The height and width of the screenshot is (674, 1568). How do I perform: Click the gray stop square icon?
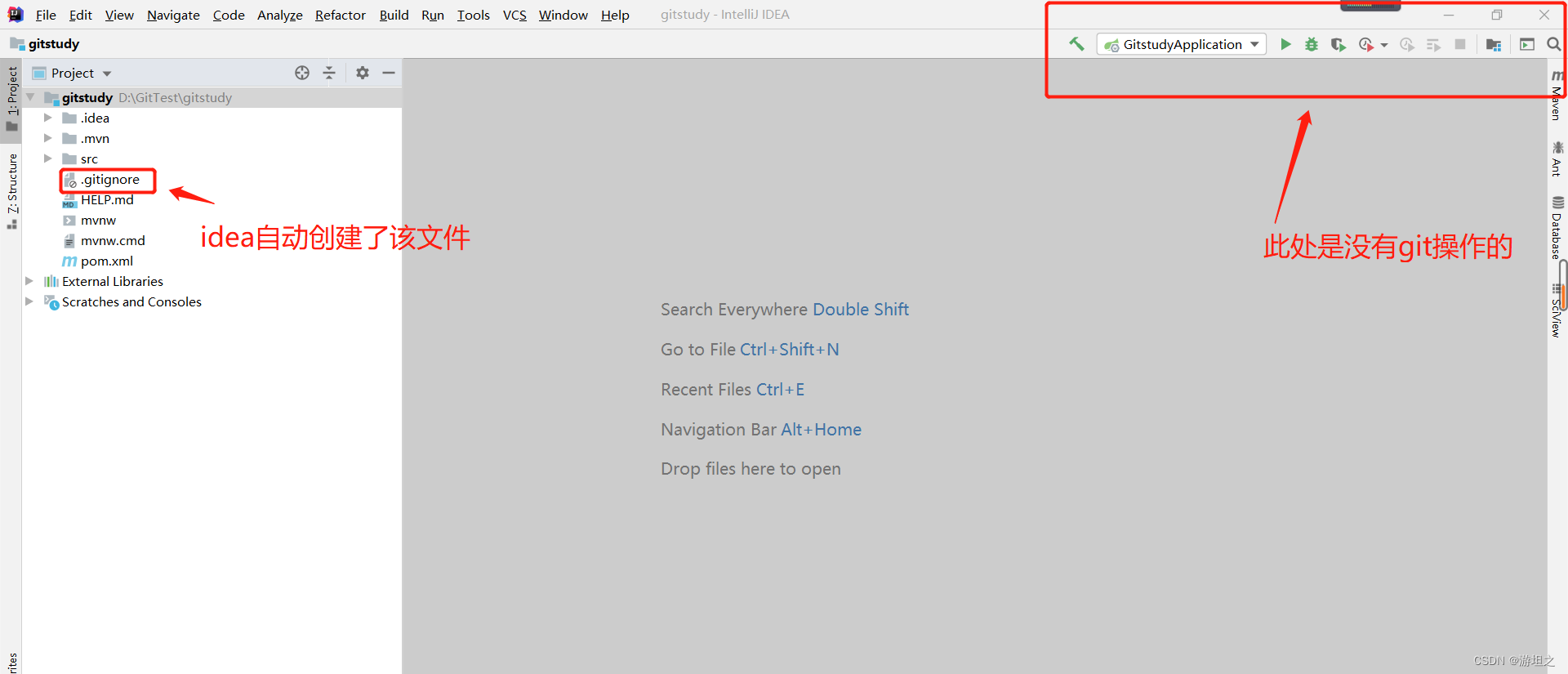pos(1460,44)
